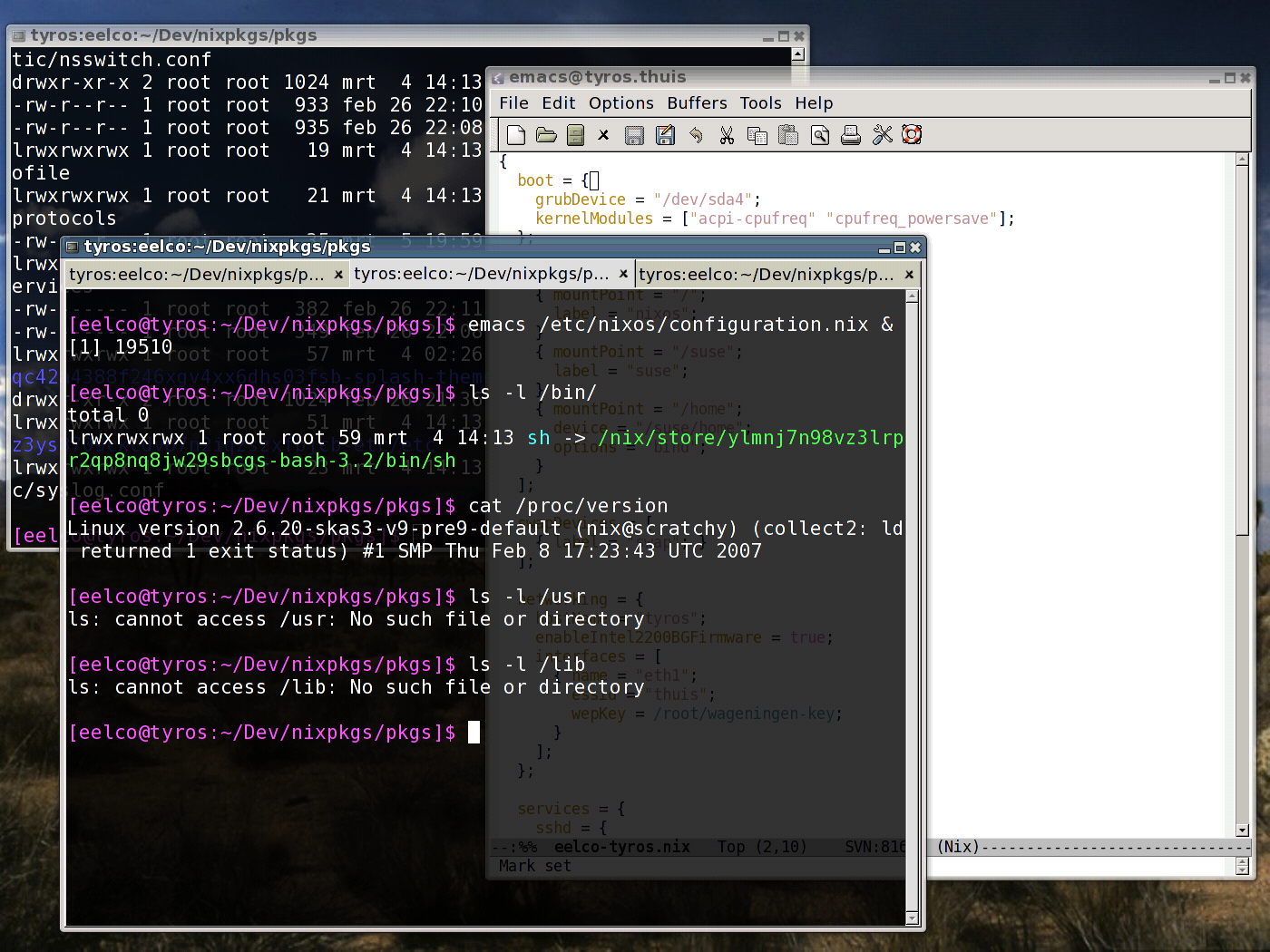Switch to the leftmost terminal tab
This screenshot has height=952, width=1270.
(196, 274)
